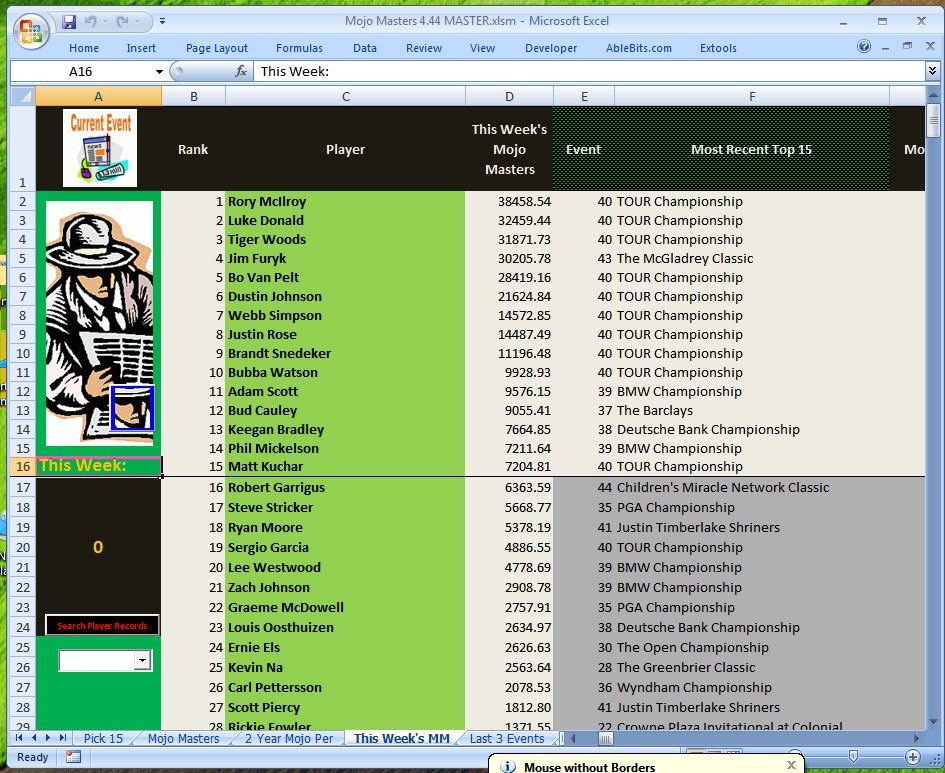Image resolution: width=945 pixels, height=773 pixels.
Task: Click the Search Player Records button
Action: [102, 625]
